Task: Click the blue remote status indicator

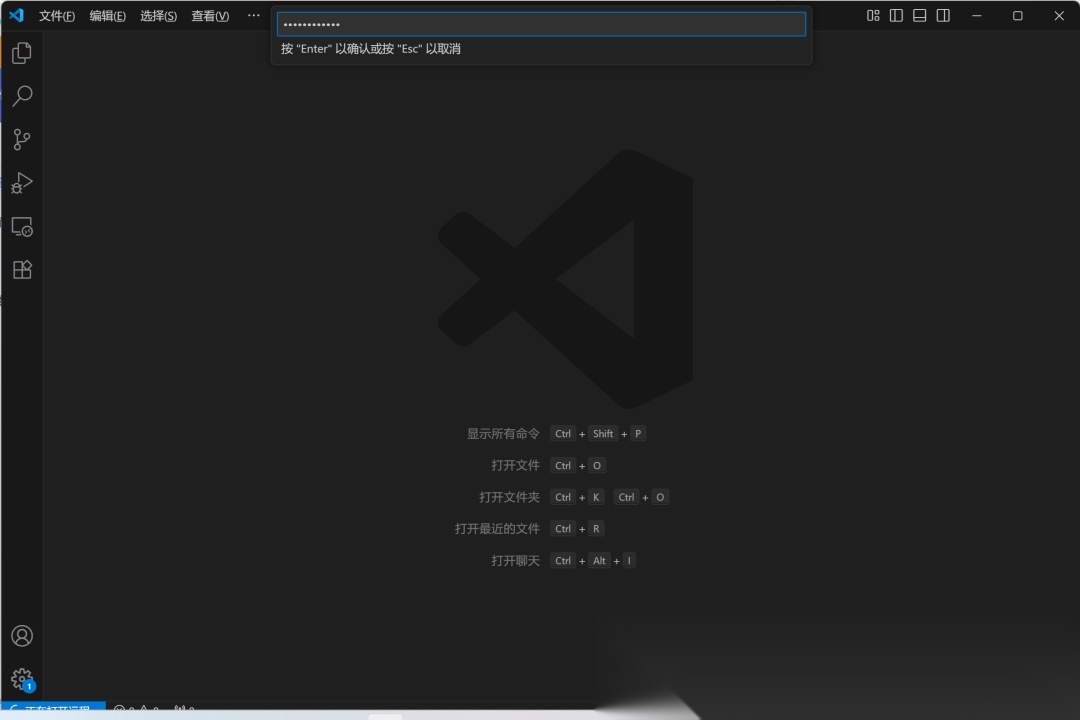Action: point(53,707)
